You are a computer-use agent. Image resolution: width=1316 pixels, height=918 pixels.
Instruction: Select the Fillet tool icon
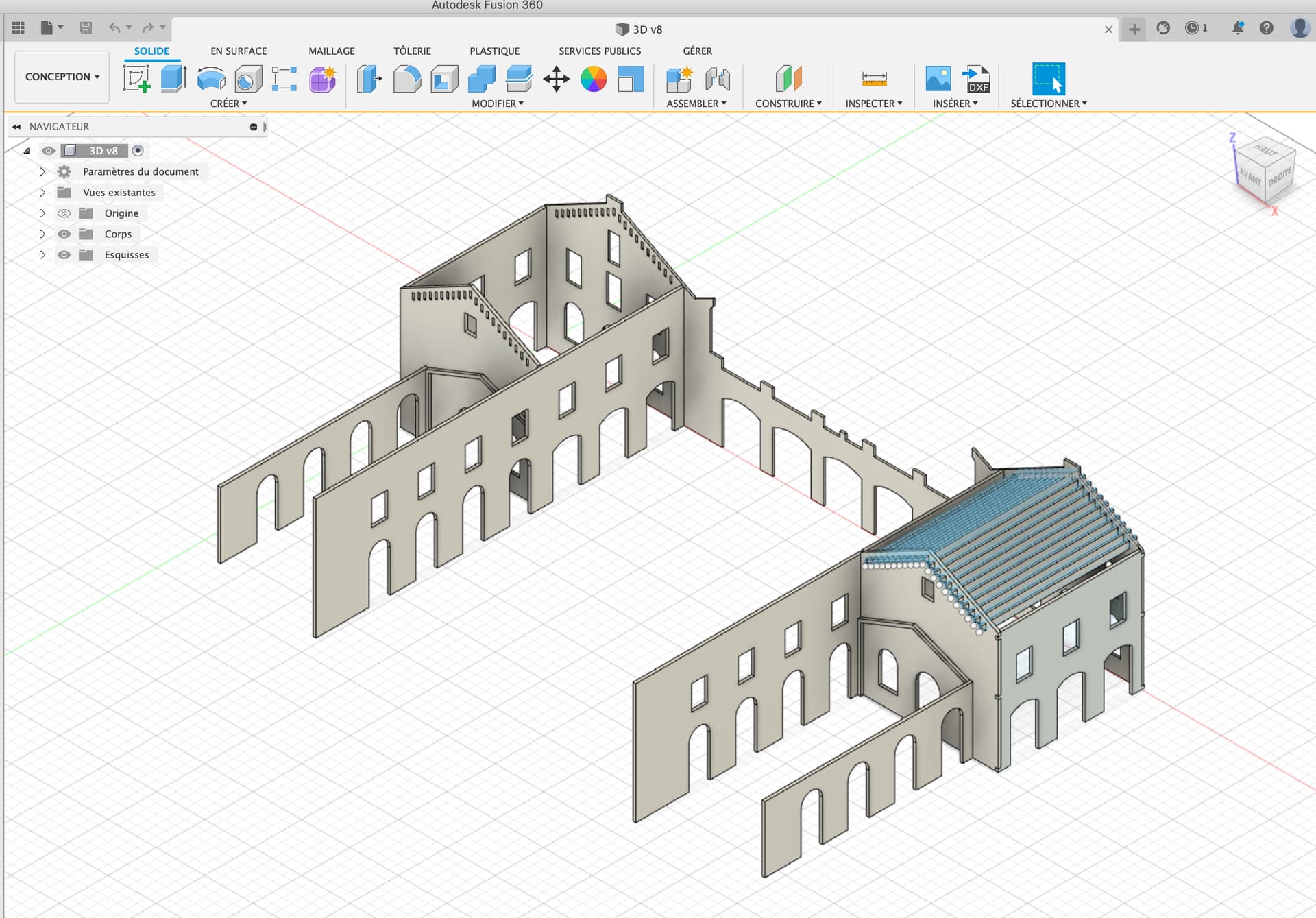point(407,79)
